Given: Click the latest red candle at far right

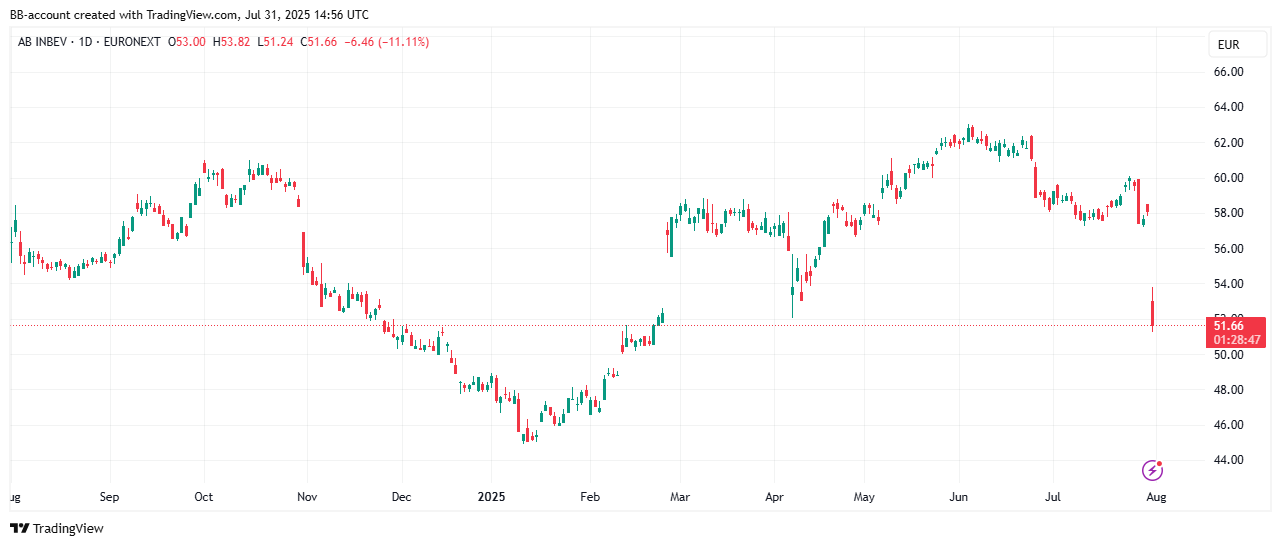Looking at the screenshot, I should click(1153, 312).
